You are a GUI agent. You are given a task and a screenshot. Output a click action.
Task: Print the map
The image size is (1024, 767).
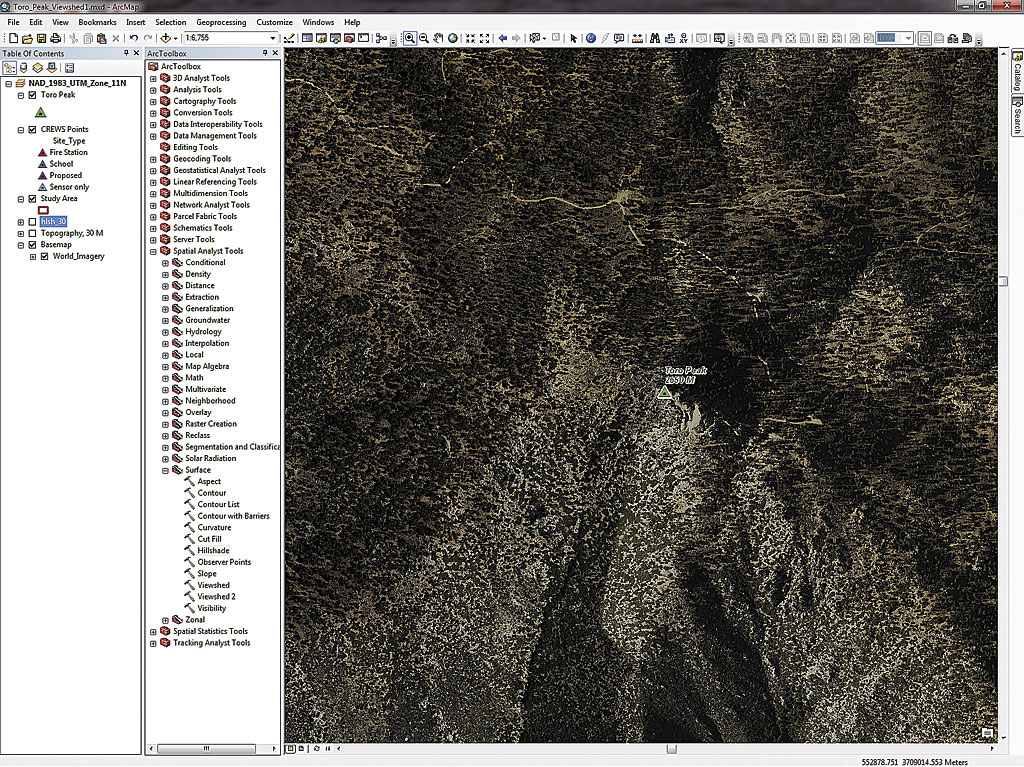56,39
